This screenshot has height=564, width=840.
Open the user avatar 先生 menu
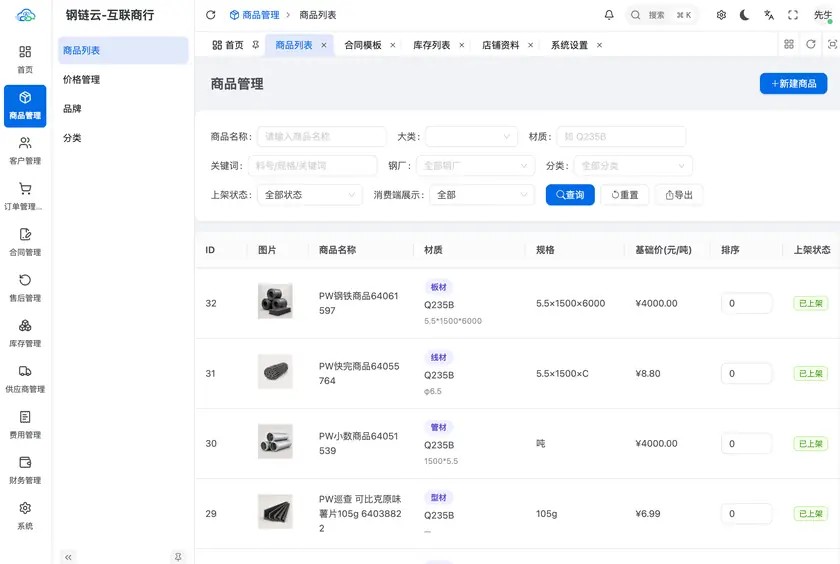click(823, 15)
